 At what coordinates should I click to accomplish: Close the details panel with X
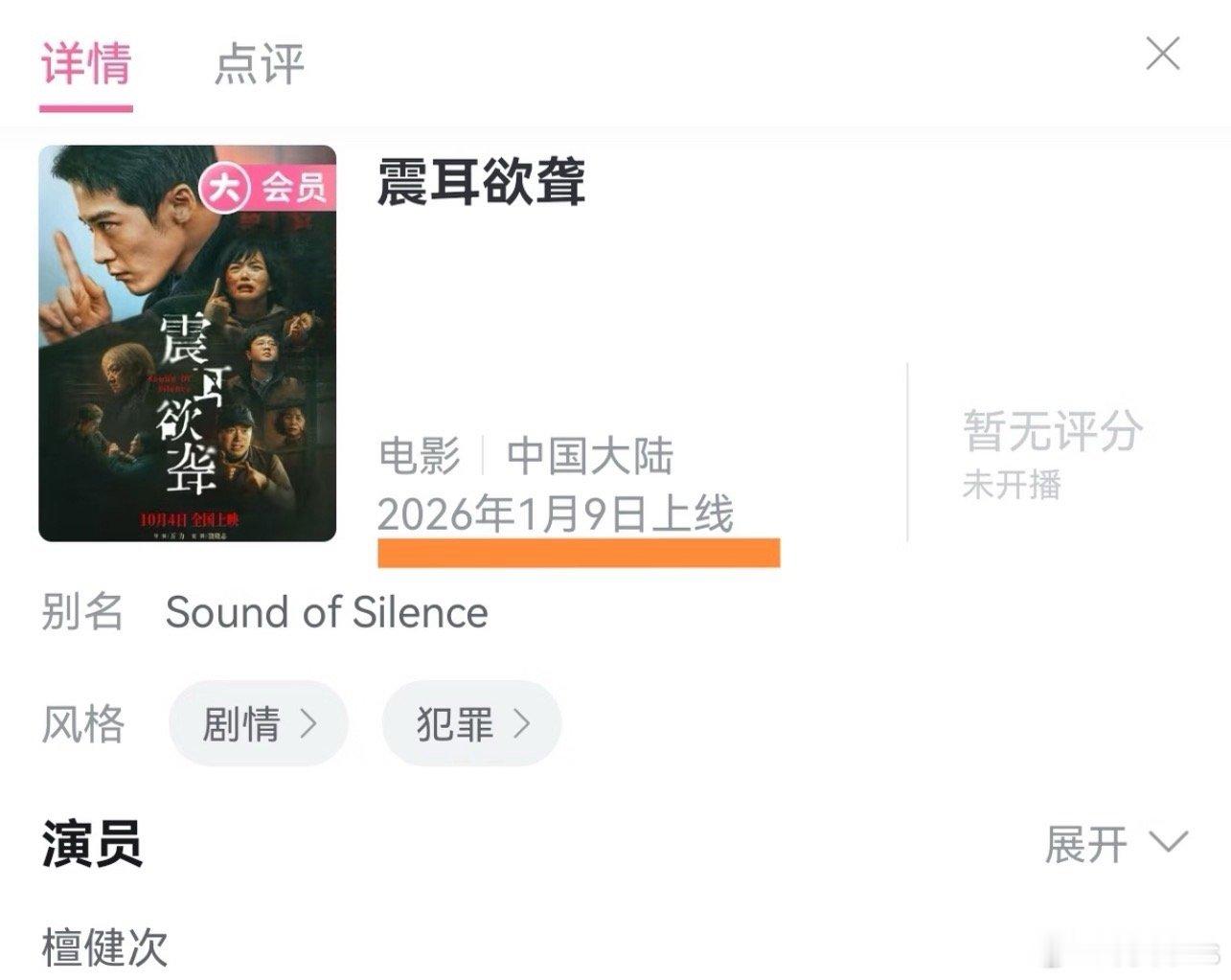(1162, 54)
